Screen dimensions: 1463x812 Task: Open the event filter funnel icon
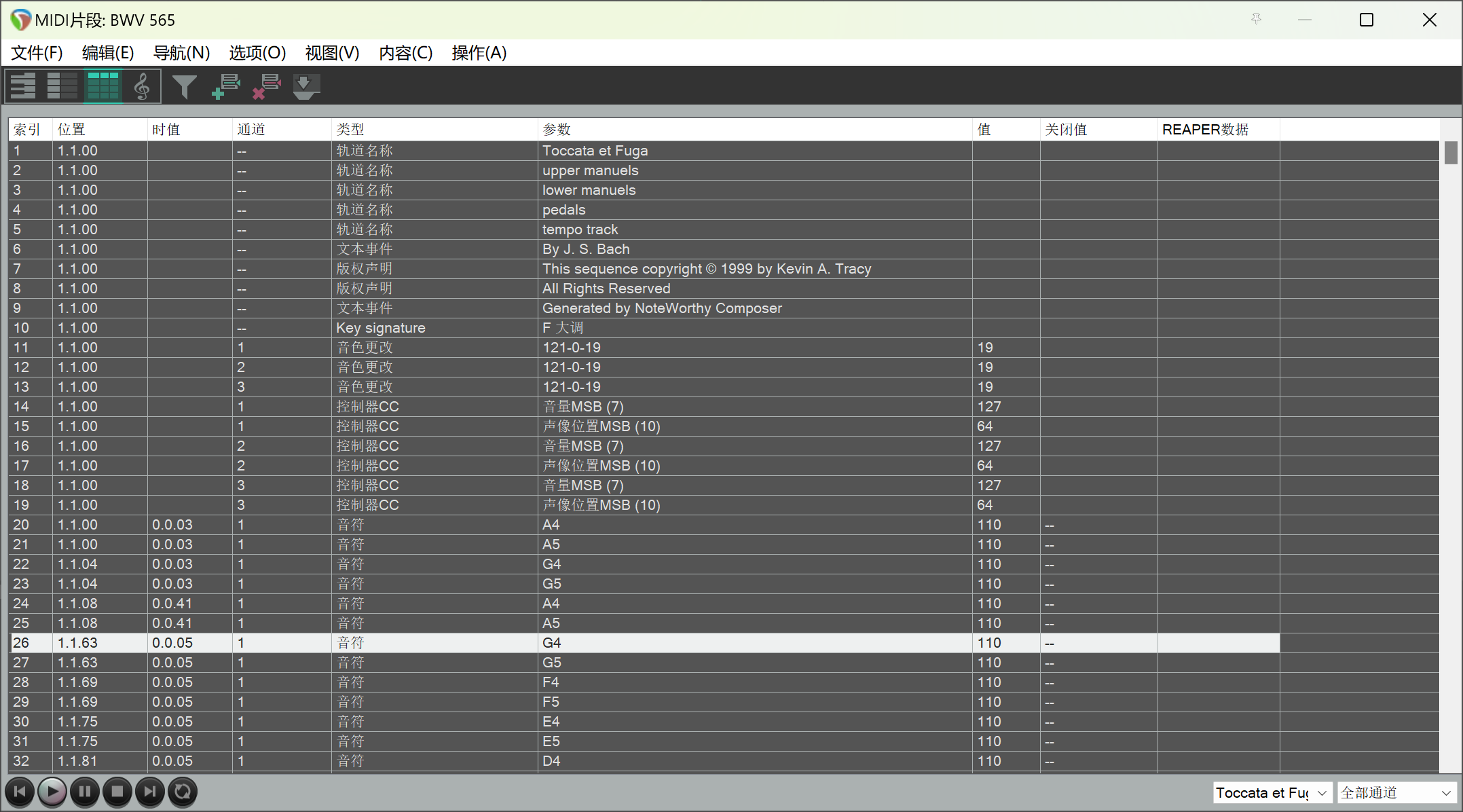pos(184,87)
